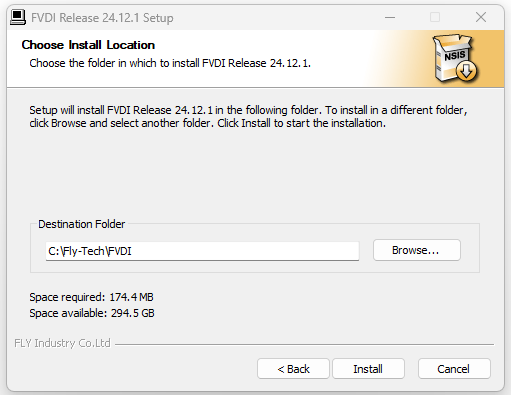Click the FLY Industry Co.Ltd branding text
The image size is (511, 395).
(62, 343)
